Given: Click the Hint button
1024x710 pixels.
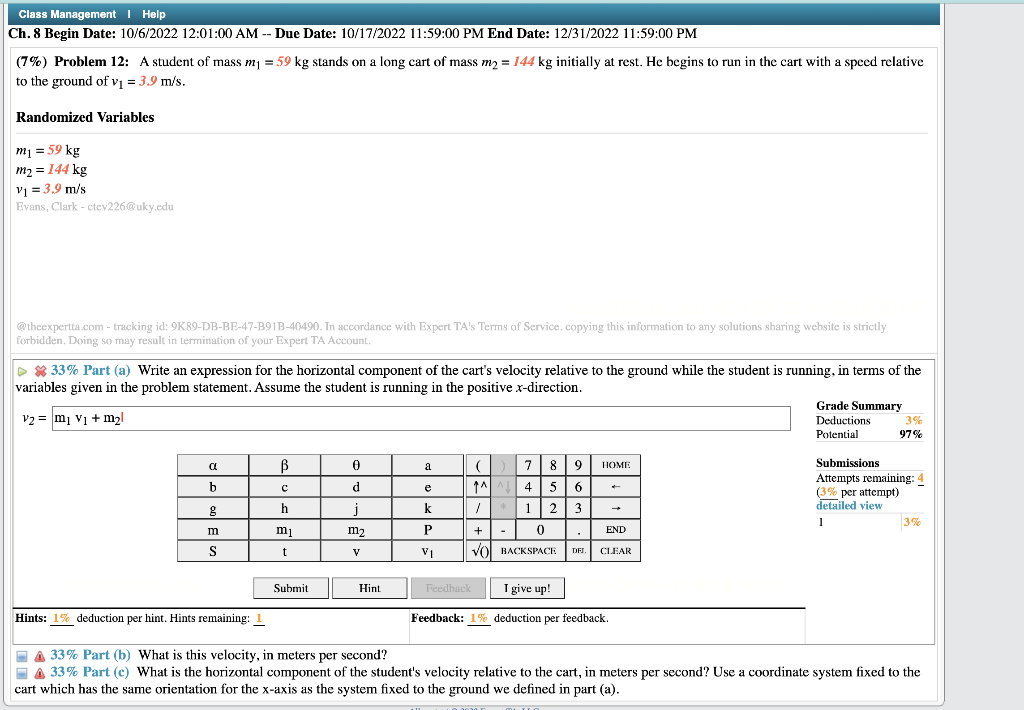Looking at the screenshot, I should click(x=369, y=588).
